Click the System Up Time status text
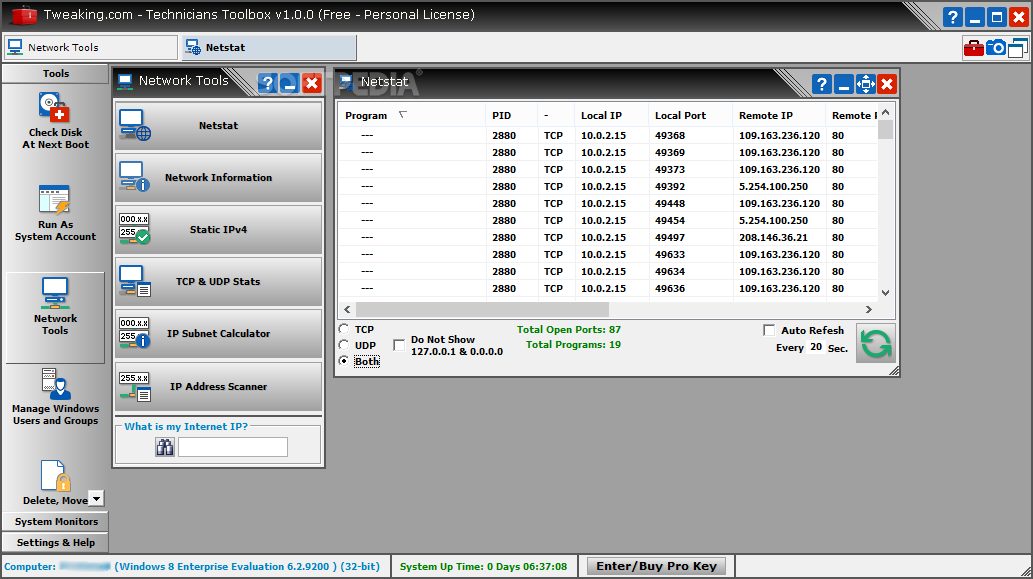Viewport: 1033px width, 579px height. pos(484,566)
